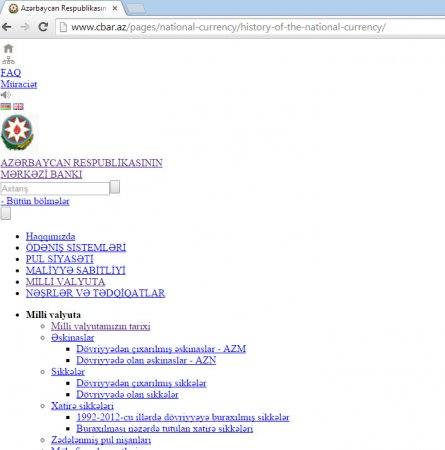Switch language via Azerbaijani flag icon

click(6, 106)
